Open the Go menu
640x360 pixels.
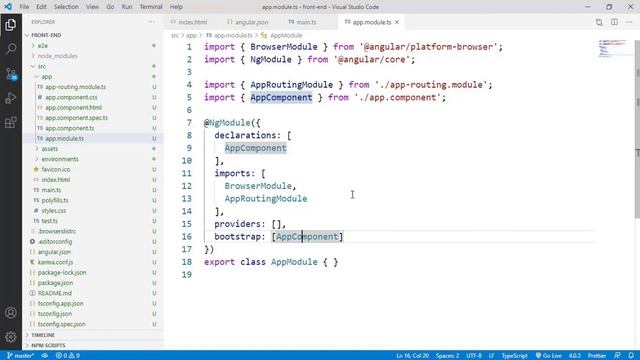point(110,7)
